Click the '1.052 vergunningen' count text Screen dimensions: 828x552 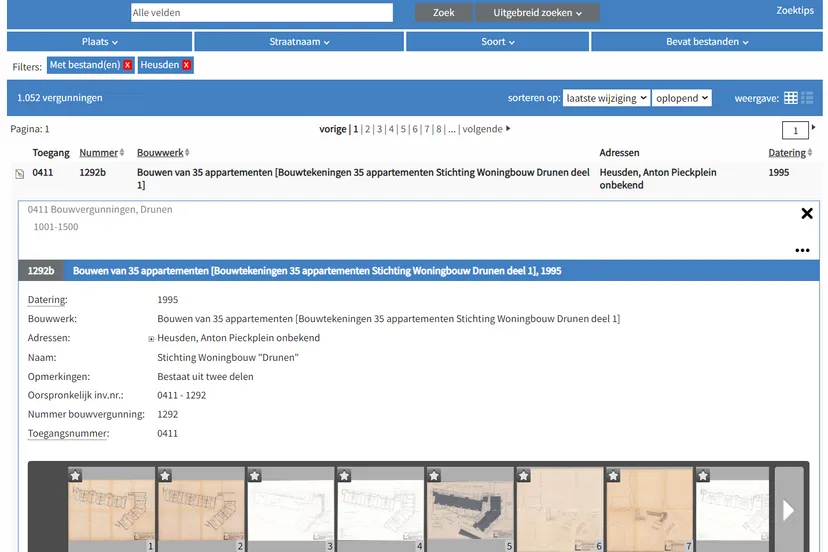tap(60, 98)
